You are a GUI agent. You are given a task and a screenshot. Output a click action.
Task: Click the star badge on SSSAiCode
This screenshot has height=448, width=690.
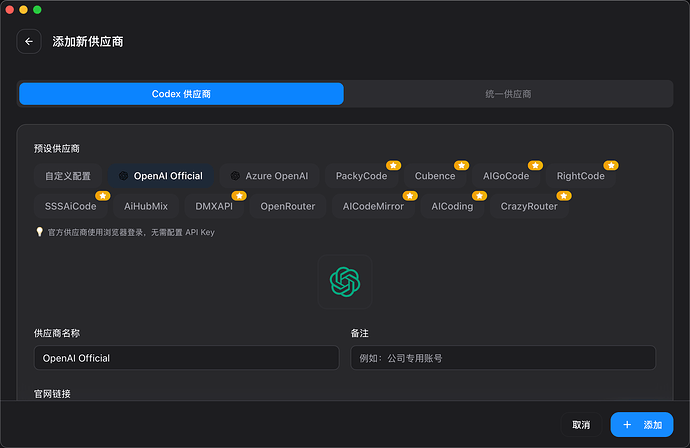click(x=103, y=196)
